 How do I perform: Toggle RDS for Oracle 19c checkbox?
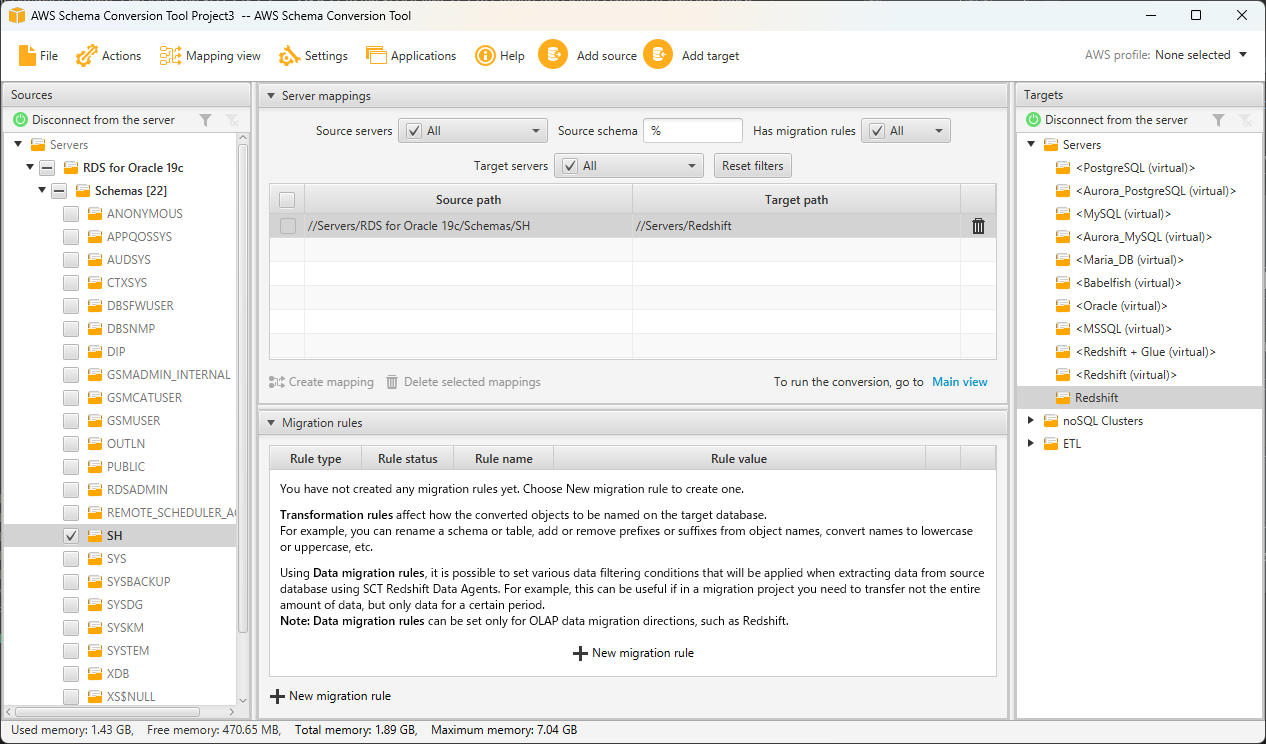(47, 168)
